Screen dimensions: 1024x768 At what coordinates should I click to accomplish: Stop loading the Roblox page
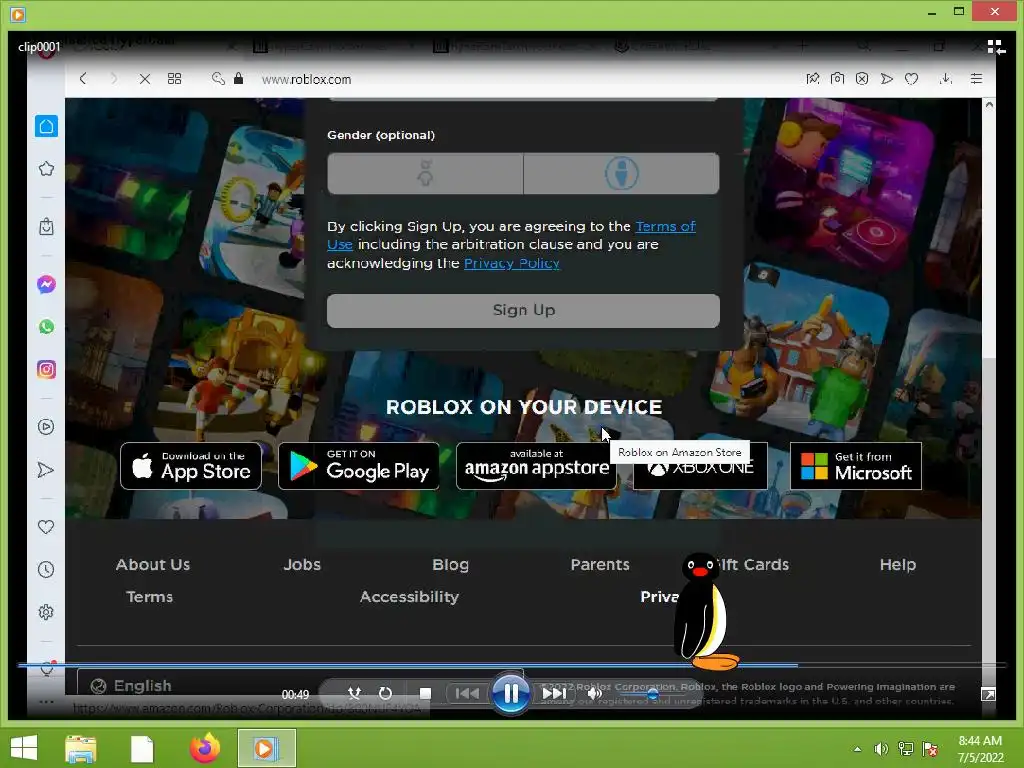pyautogui.click(x=144, y=79)
